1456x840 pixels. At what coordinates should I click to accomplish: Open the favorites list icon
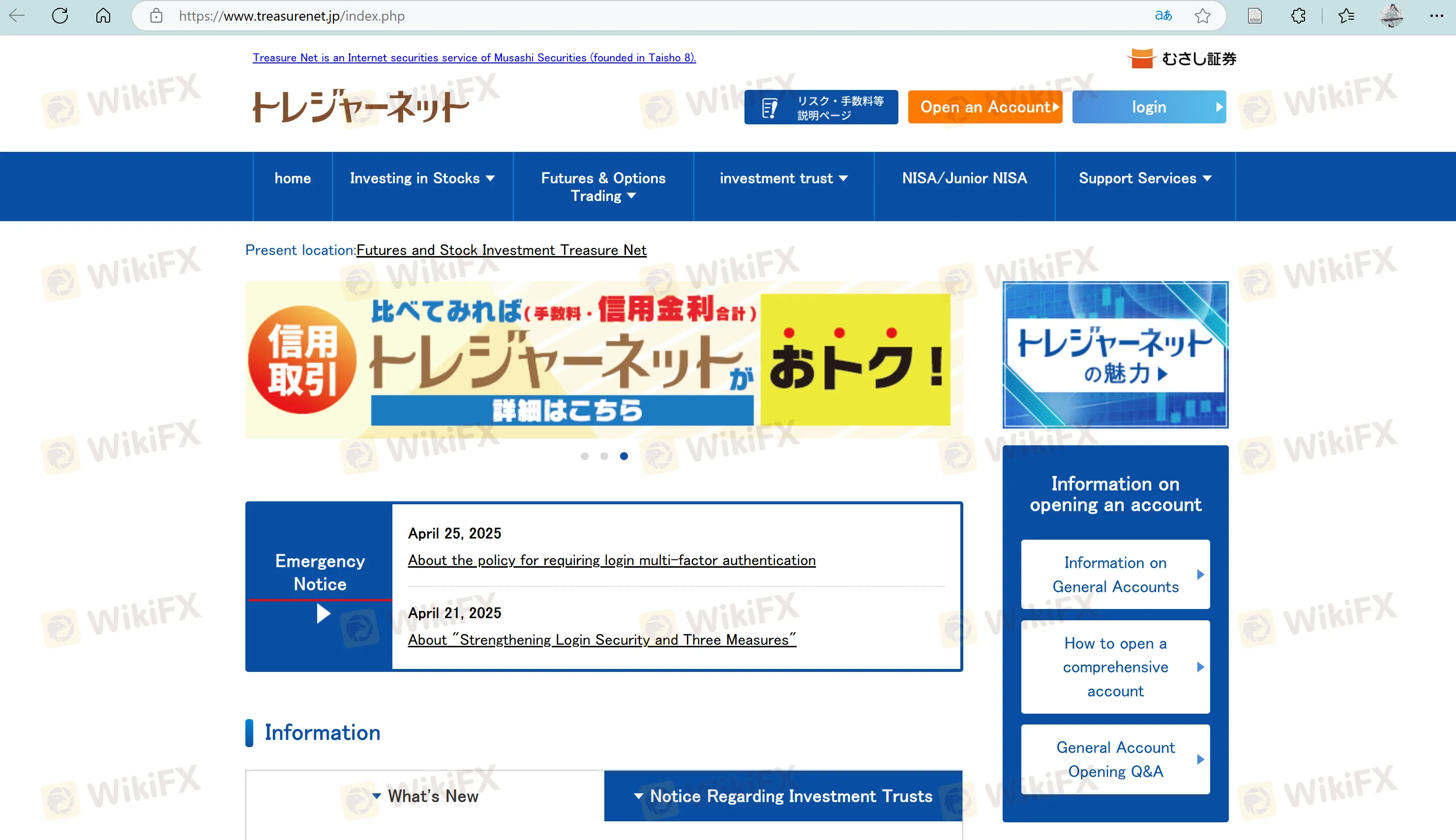pos(1346,16)
